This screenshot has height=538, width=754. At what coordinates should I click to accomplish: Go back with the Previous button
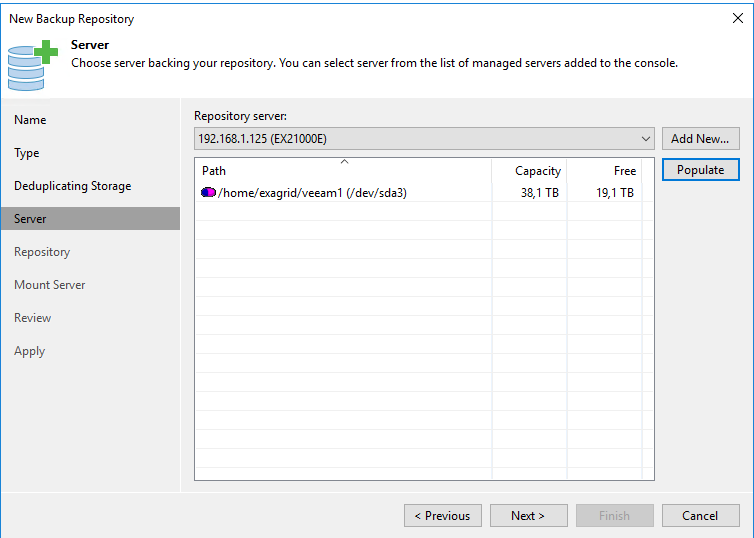pyautogui.click(x=442, y=515)
